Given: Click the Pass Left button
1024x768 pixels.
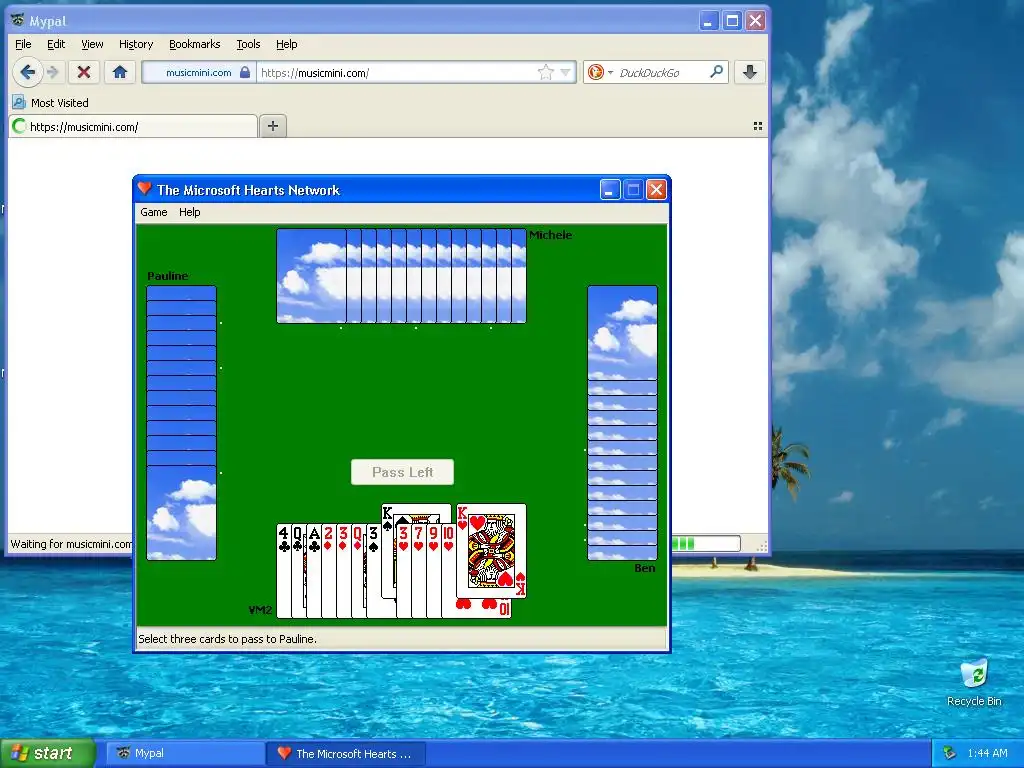Looking at the screenshot, I should [x=402, y=472].
